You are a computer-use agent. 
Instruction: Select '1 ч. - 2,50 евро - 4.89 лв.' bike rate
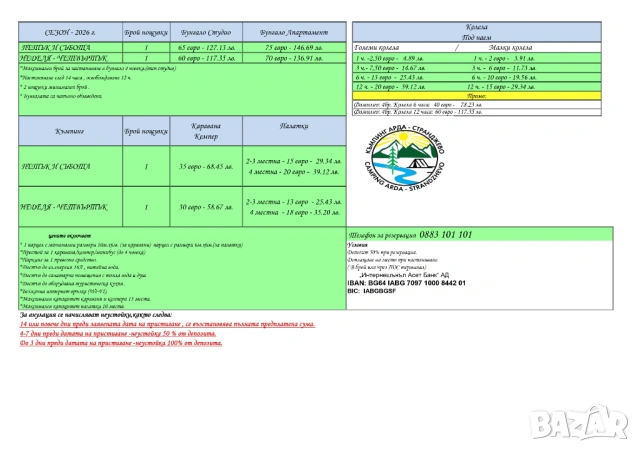(390, 58)
